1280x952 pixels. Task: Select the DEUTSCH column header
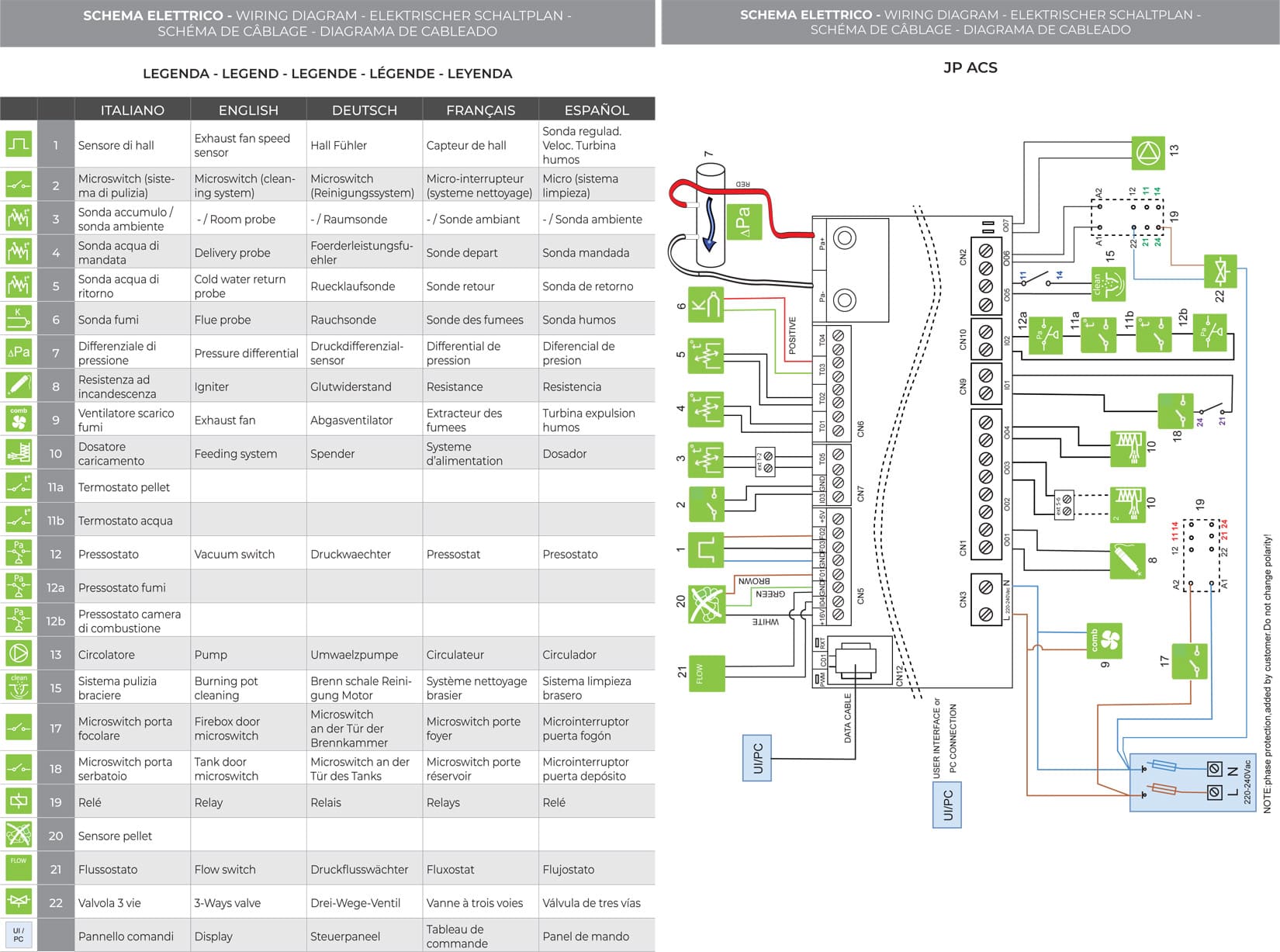(x=364, y=109)
